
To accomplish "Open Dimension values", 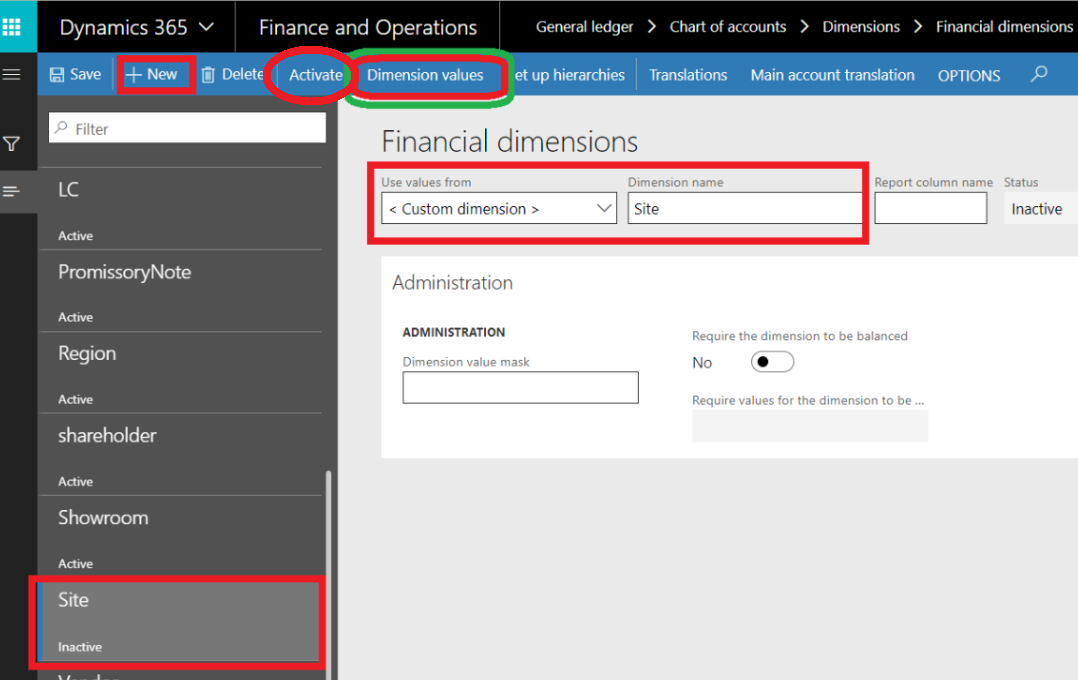I will [425, 75].
